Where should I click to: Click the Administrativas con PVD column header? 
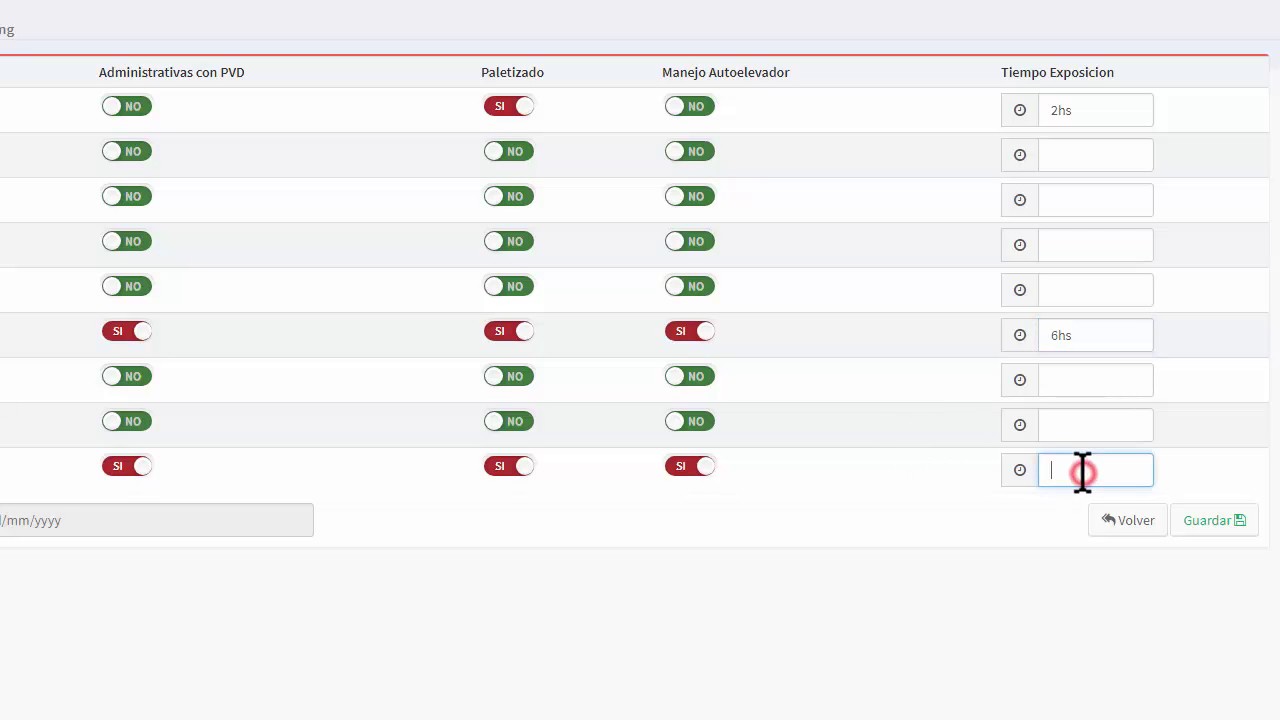(171, 72)
